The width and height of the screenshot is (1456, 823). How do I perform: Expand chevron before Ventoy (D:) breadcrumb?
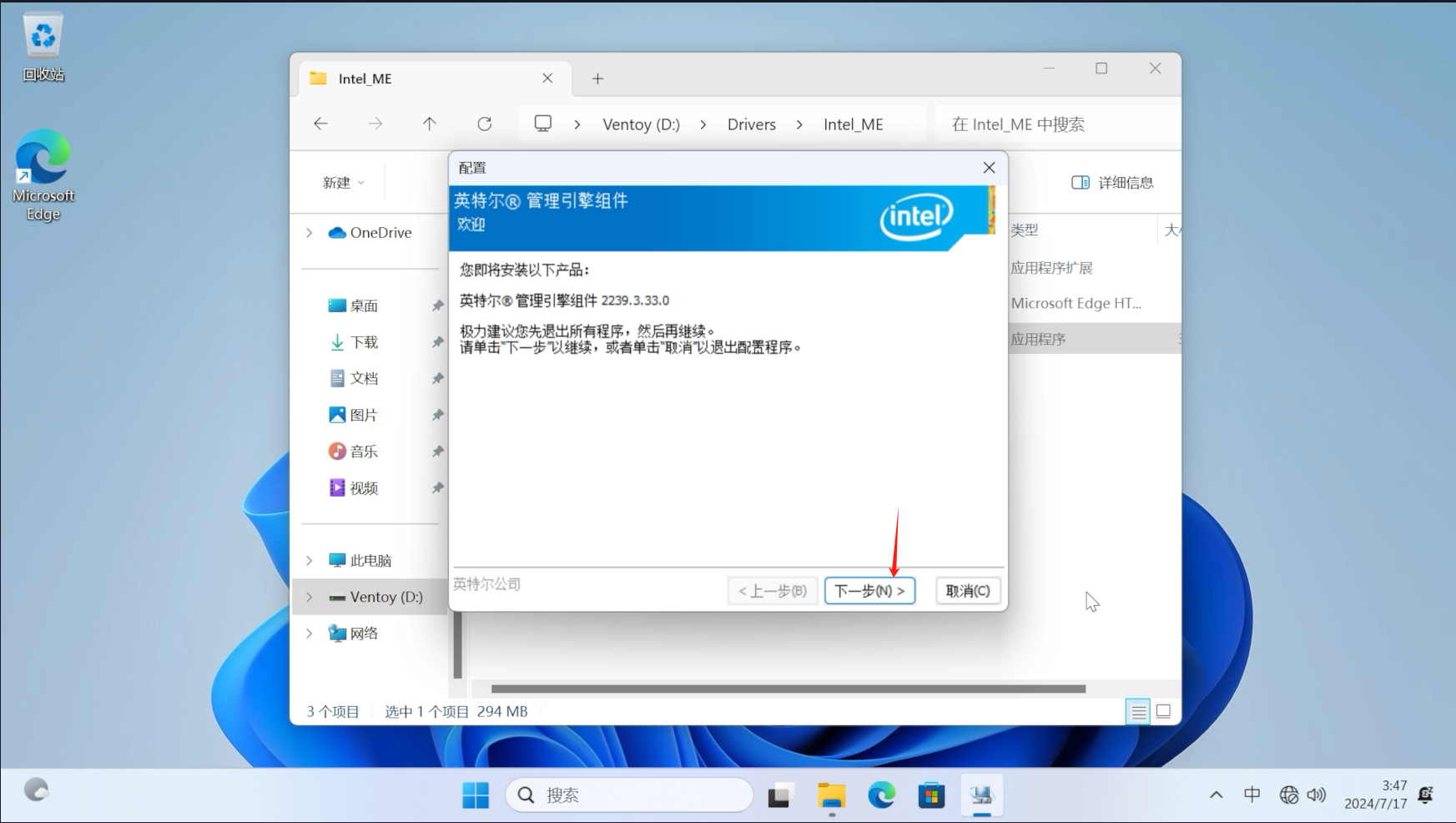click(577, 124)
